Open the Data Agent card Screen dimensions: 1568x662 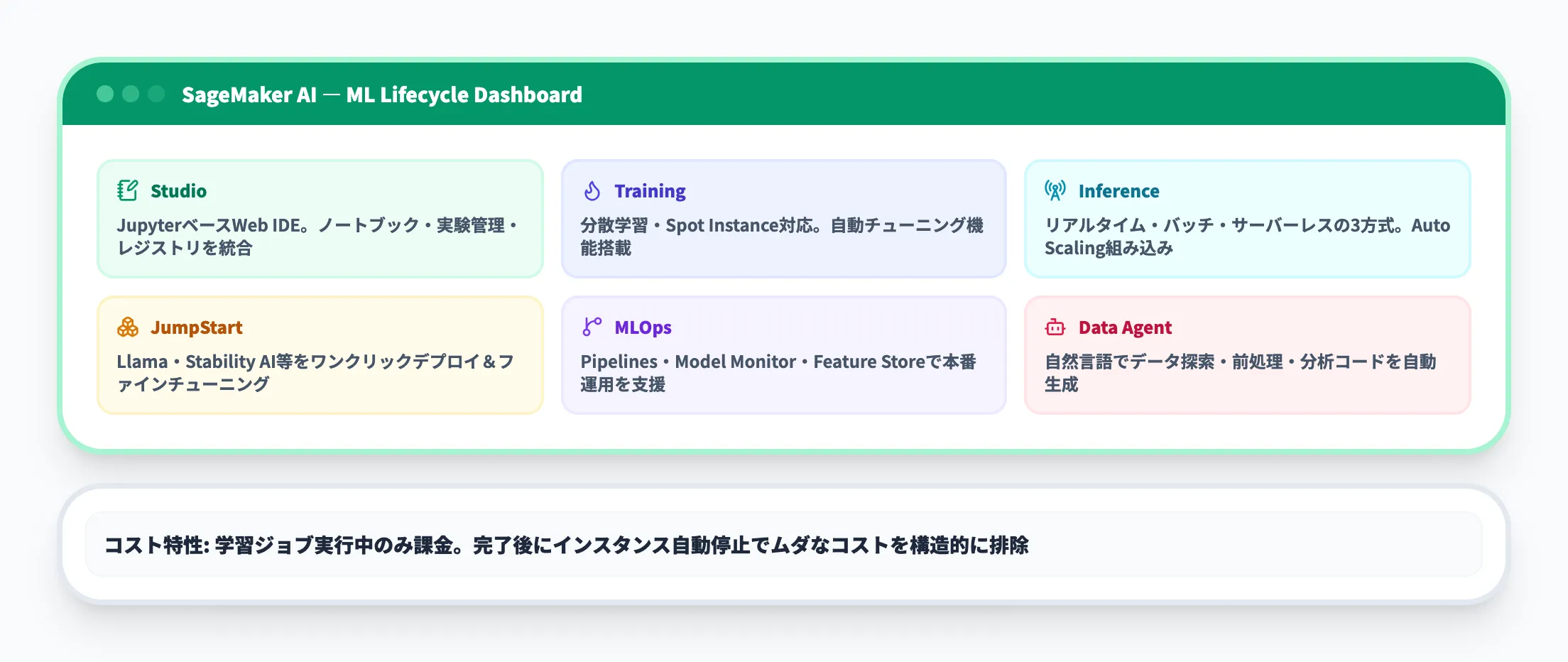(1247, 354)
